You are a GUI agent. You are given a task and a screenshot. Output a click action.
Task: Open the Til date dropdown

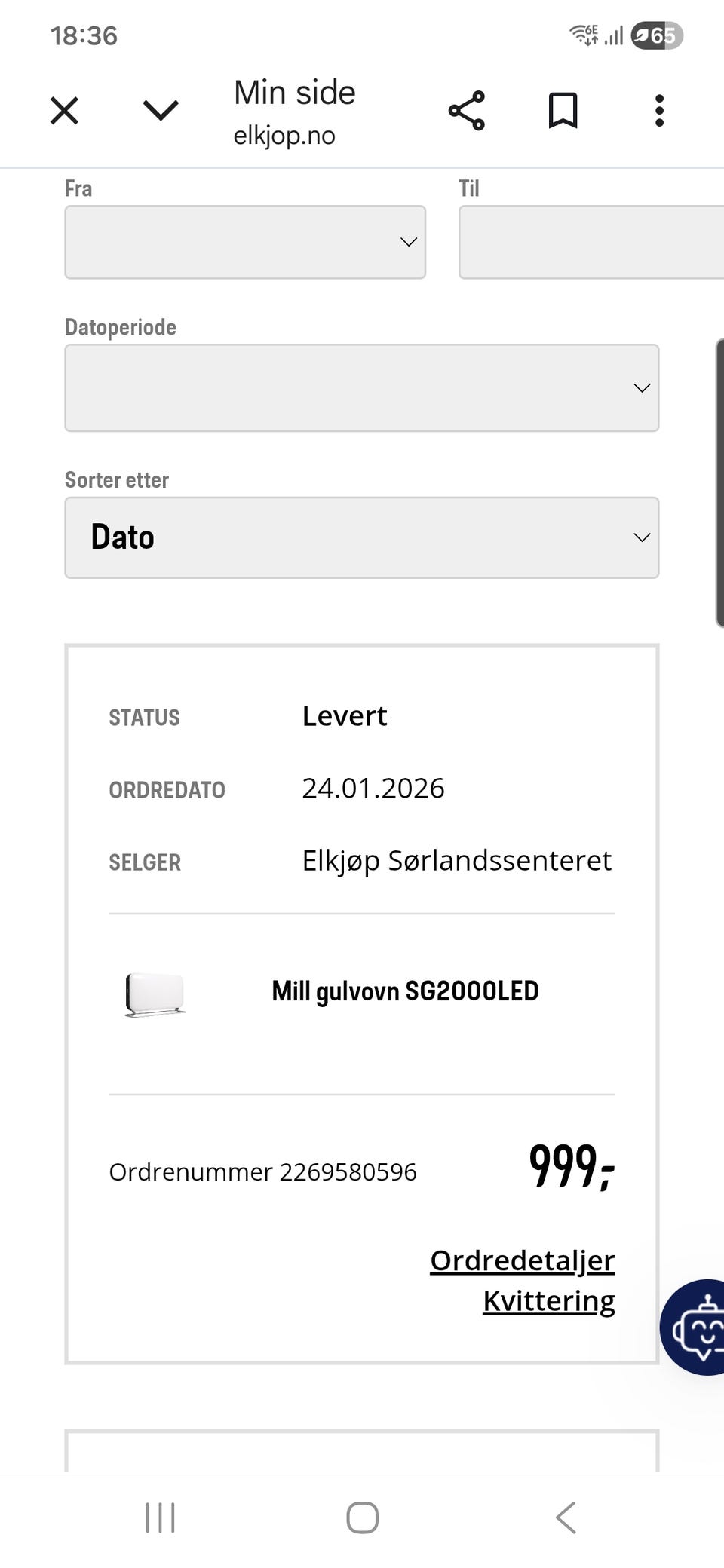point(591,242)
